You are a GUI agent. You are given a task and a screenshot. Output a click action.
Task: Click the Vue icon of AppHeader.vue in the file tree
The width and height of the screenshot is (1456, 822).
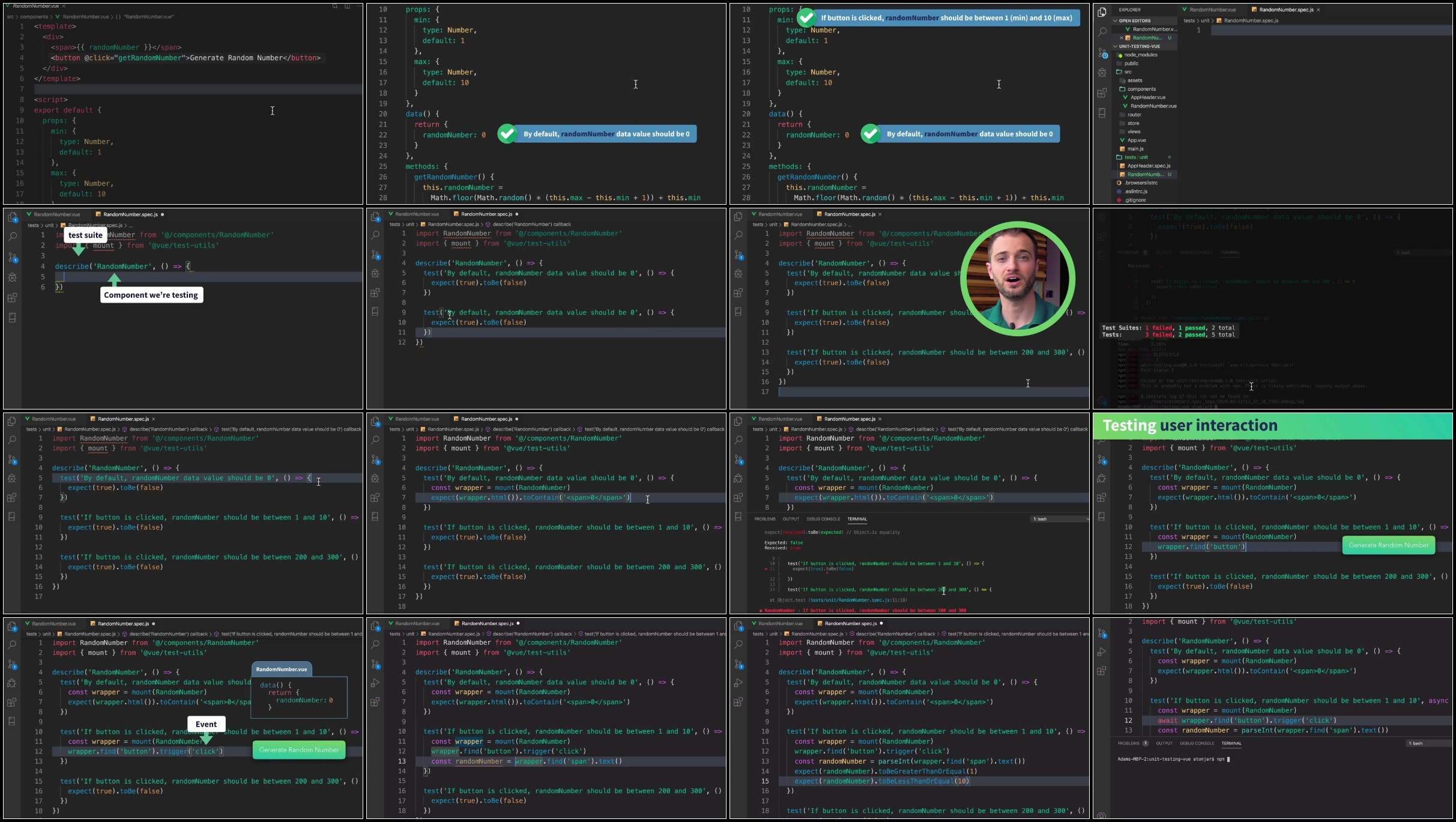pyautogui.click(x=1125, y=97)
